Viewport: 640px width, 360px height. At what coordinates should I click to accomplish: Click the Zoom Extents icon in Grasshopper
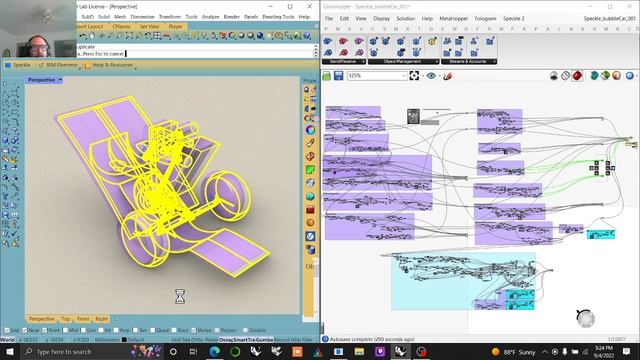pyautogui.click(x=414, y=76)
